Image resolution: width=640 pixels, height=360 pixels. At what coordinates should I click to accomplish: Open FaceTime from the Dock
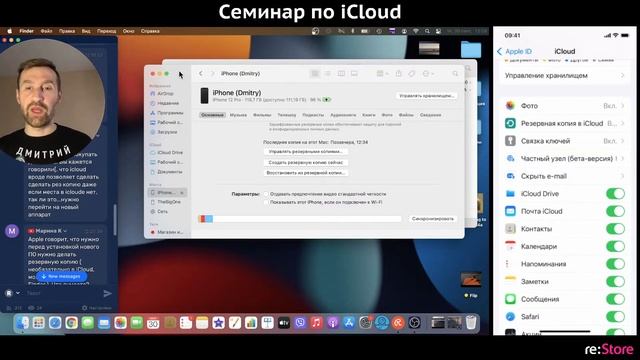coord(137,323)
